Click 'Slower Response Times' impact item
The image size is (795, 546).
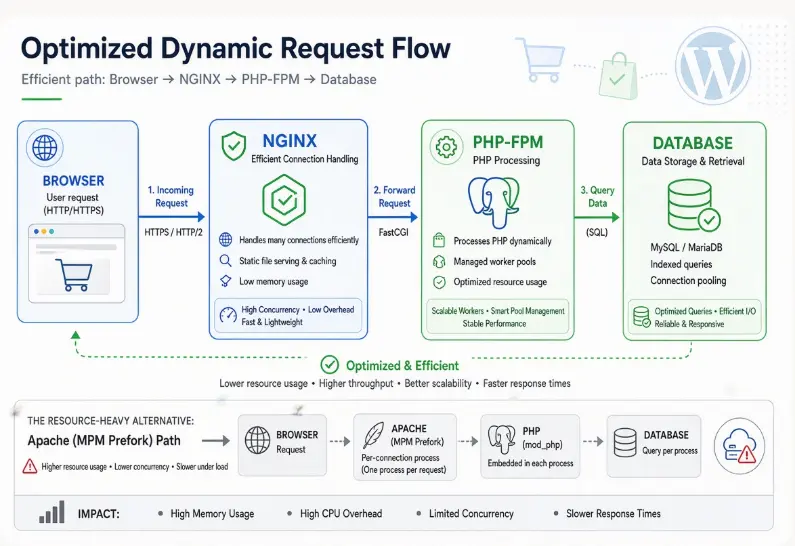(613, 514)
